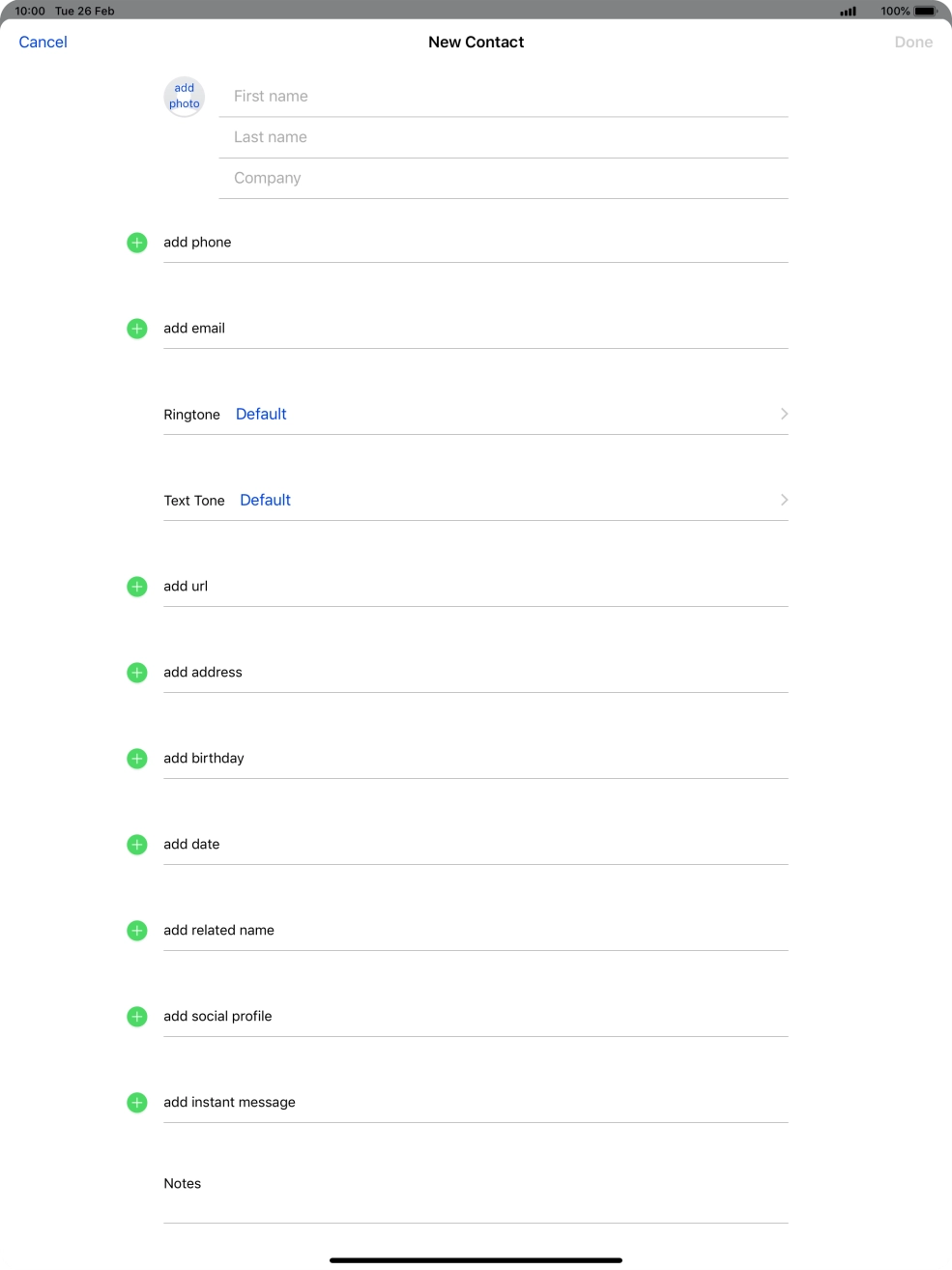The height and width of the screenshot is (1270, 952).
Task: Tap the green plus beside add instant message
Action: [x=137, y=1103]
